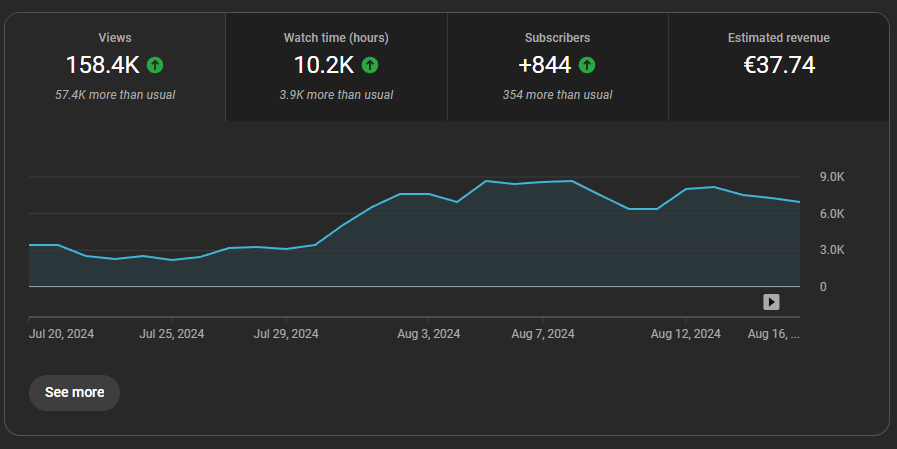Click the '354 more than usual' text
The width and height of the screenshot is (897, 449).
click(557, 95)
